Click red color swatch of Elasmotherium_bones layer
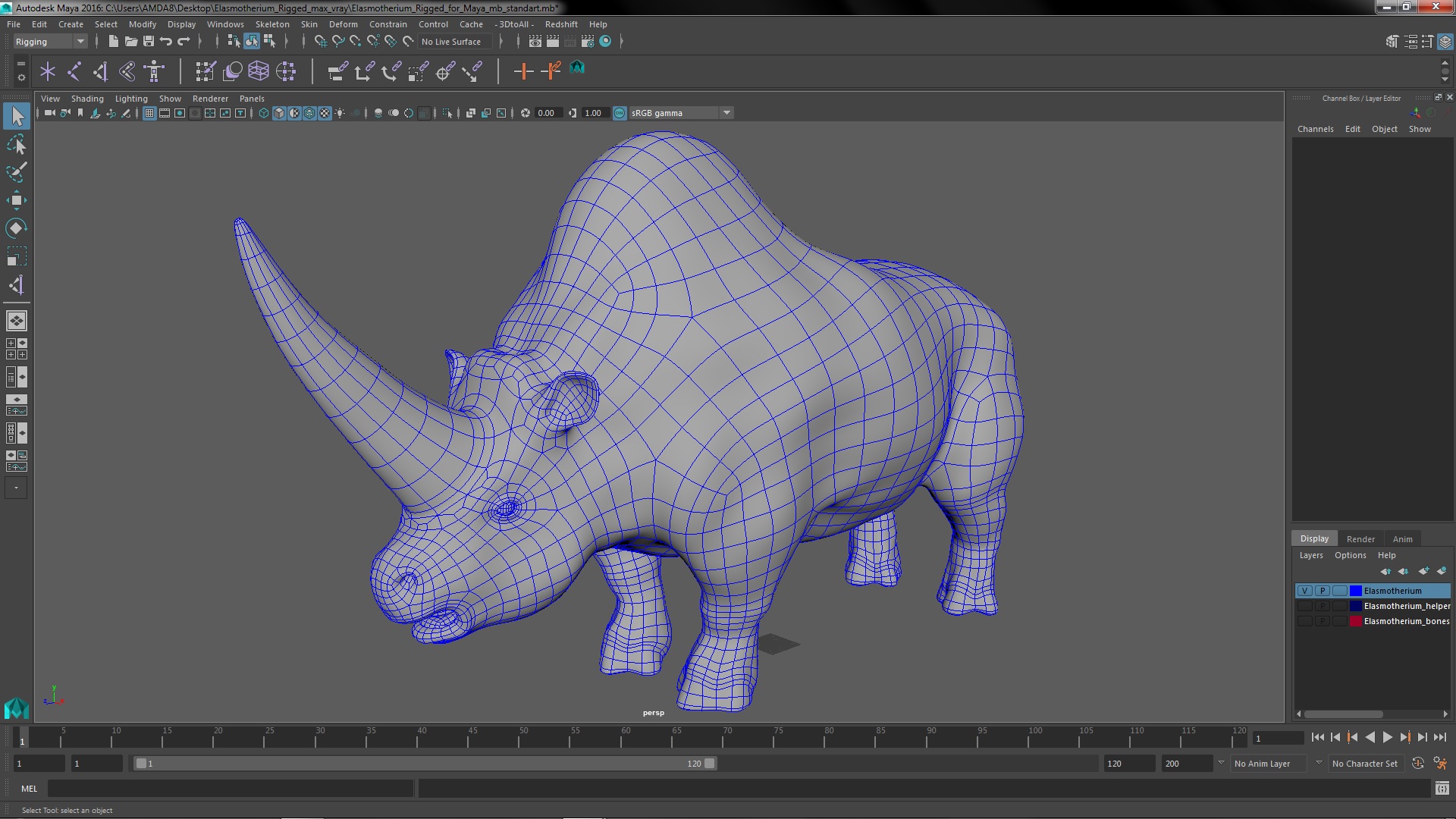 coord(1356,621)
